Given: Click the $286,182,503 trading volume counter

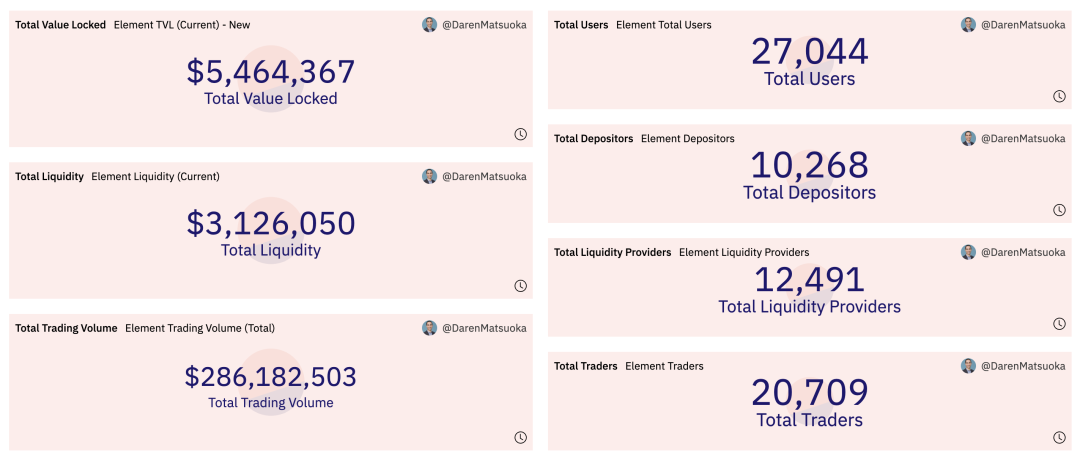Looking at the screenshot, I should tap(270, 377).
